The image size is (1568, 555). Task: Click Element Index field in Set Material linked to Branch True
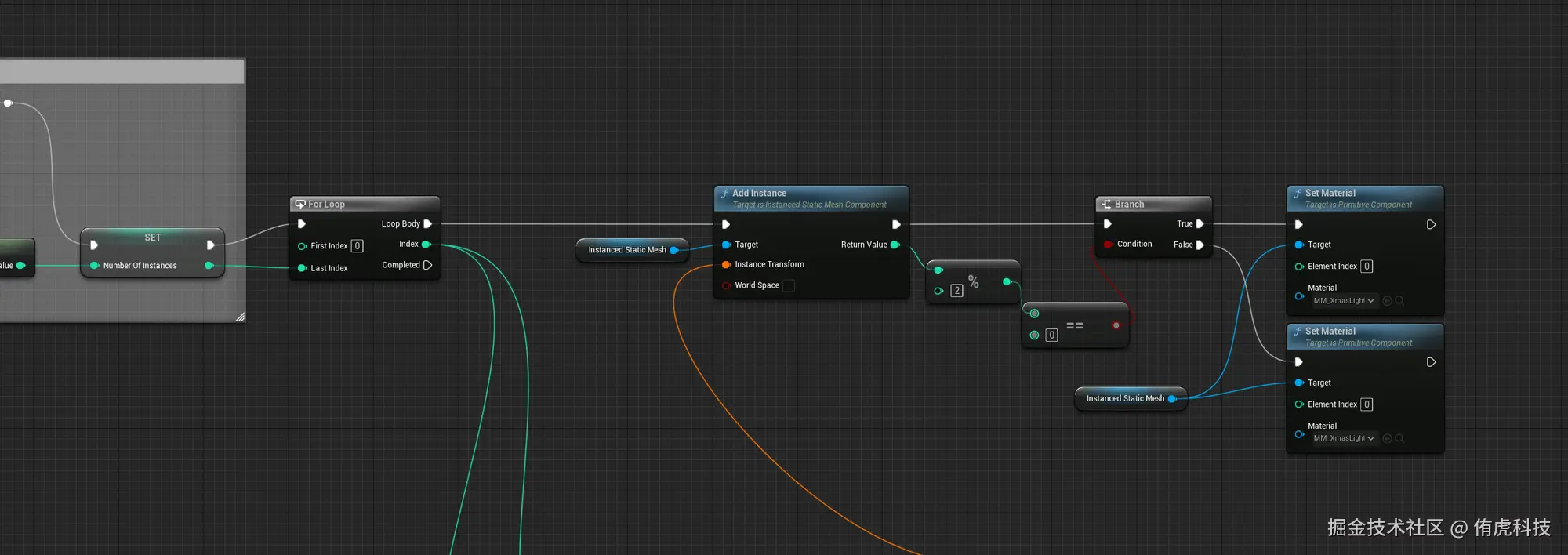tap(1367, 267)
